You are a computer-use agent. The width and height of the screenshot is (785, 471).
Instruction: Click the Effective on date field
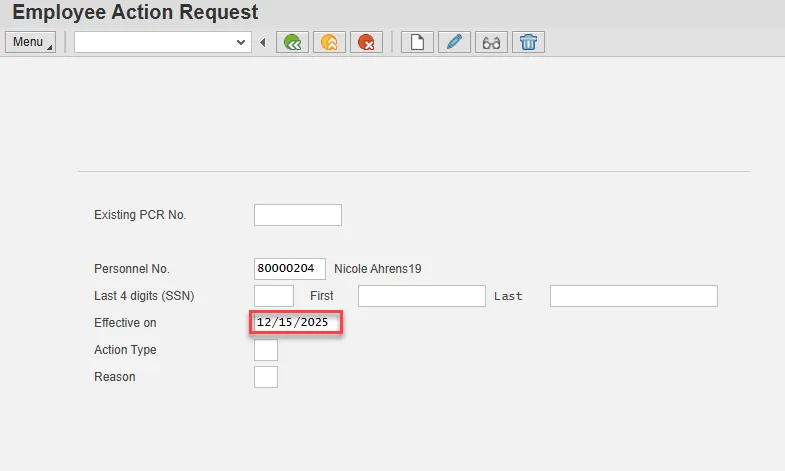click(296, 322)
